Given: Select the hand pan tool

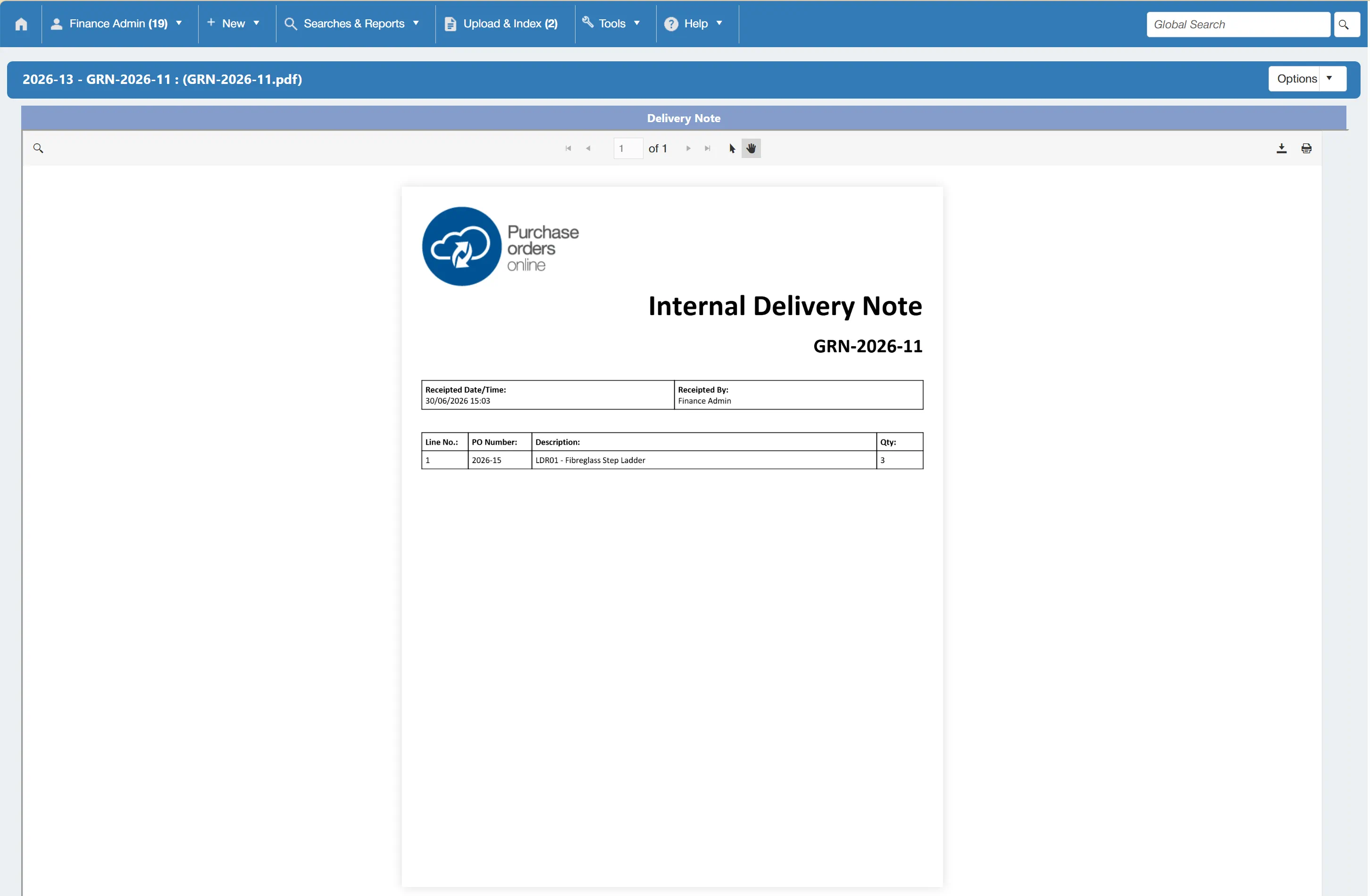Looking at the screenshot, I should point(751,149).
